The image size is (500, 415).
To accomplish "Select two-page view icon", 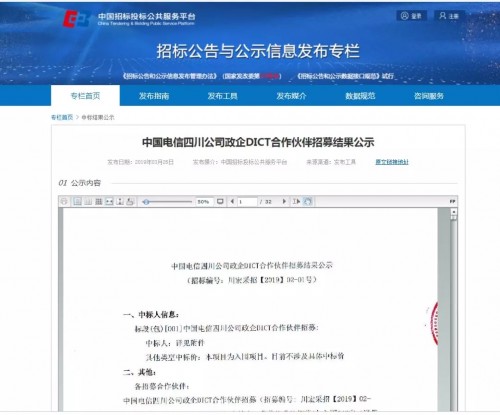I will pos(88,201).
